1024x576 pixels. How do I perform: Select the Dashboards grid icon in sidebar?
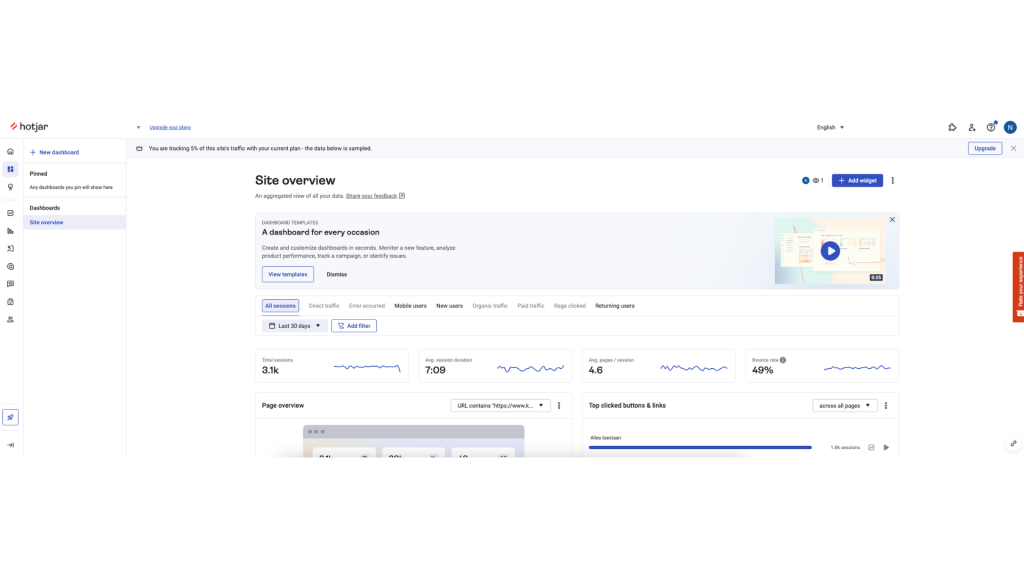click(x=10, y=169)
